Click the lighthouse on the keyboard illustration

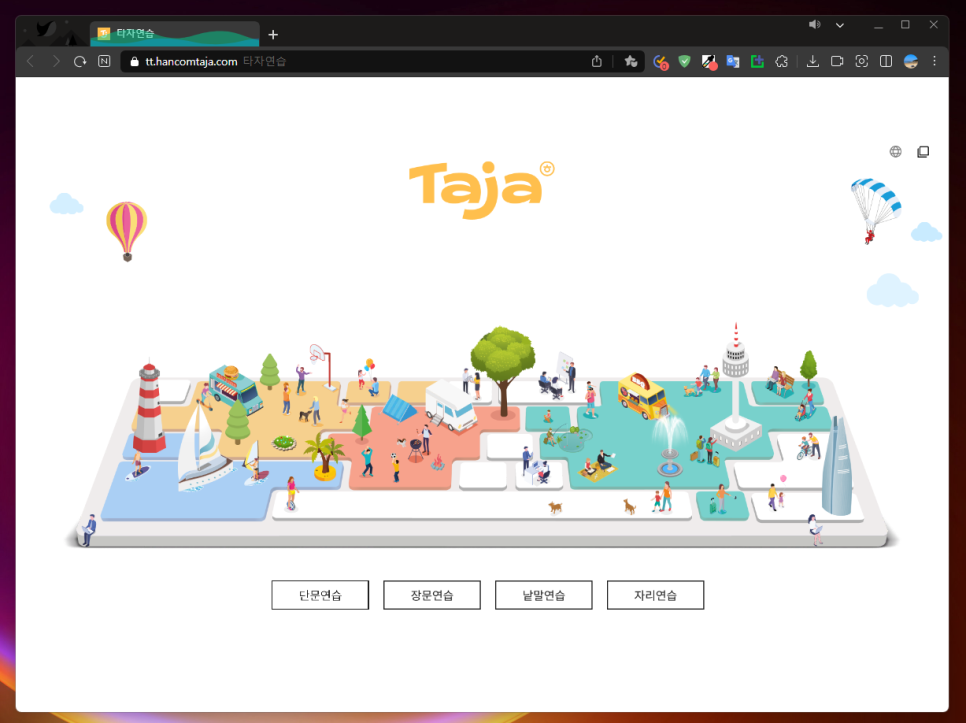coord(149,408)
